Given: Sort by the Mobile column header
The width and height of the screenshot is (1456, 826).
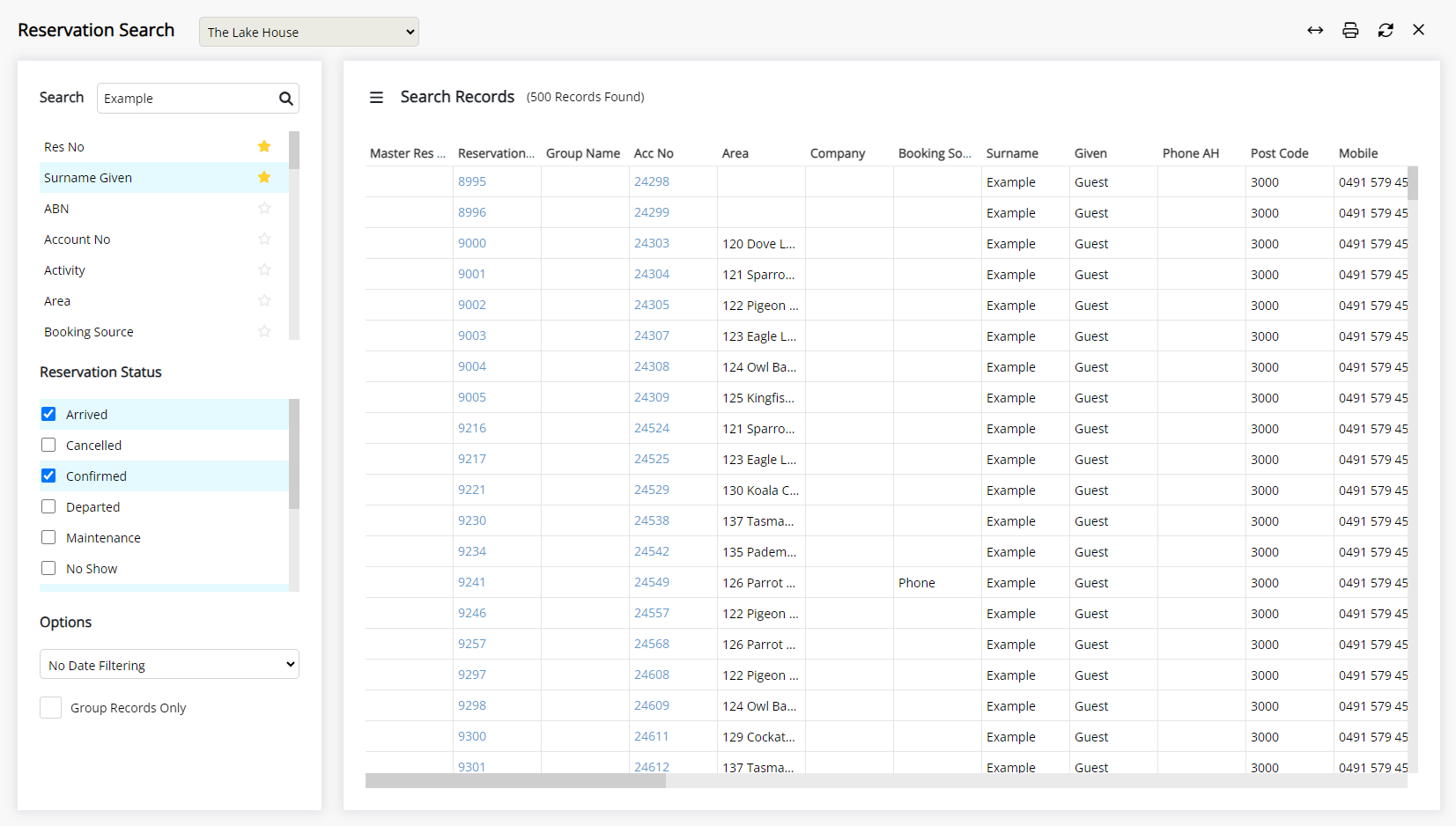Looking at the screenshot, I should coord(1358,153).
